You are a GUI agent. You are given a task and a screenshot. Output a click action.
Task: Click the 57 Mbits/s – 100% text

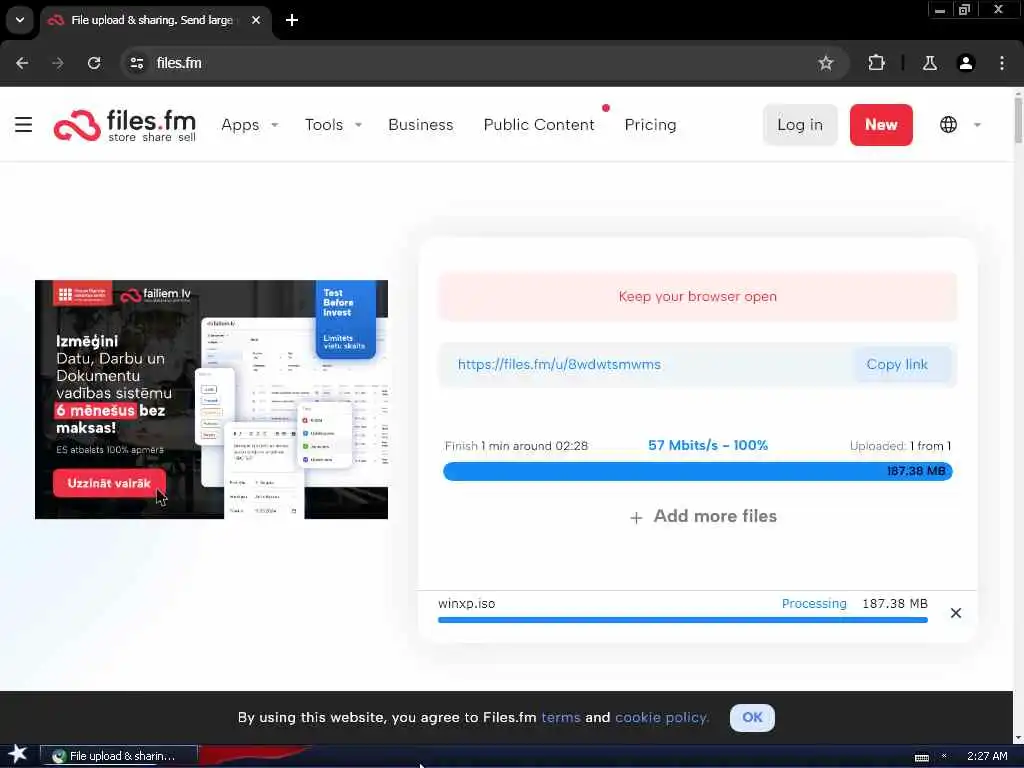pos(708,445)
